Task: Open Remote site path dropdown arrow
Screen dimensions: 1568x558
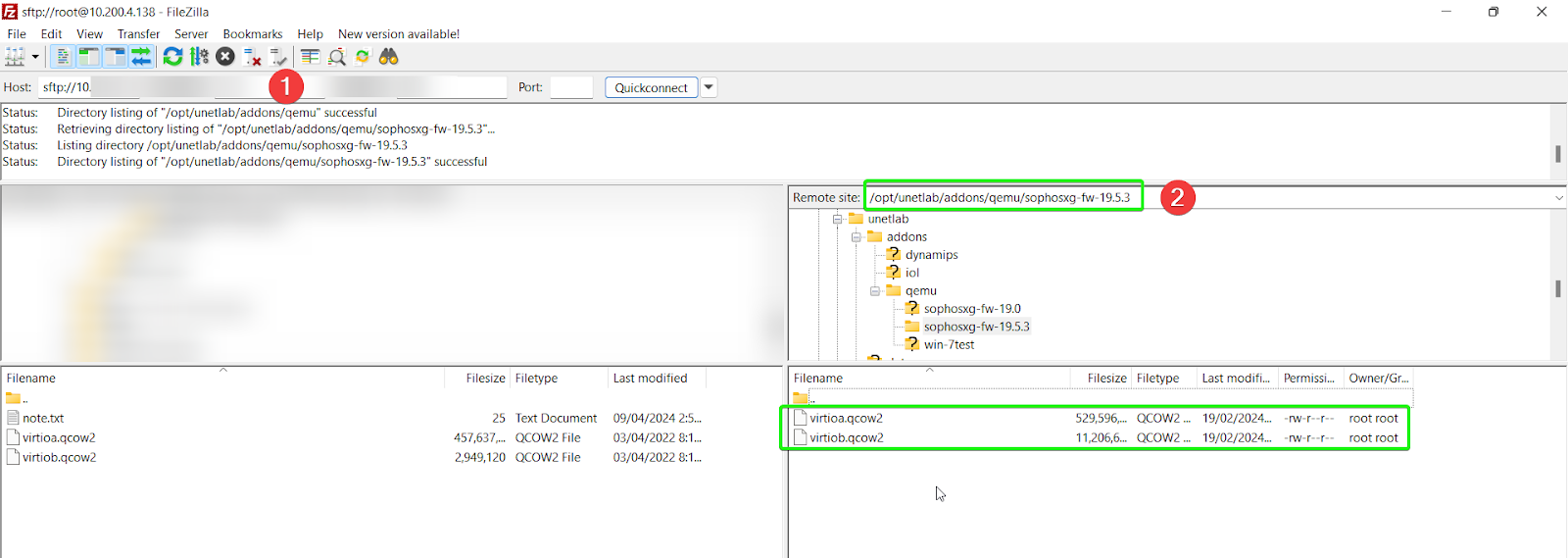Action: (x=1559, y=198)
